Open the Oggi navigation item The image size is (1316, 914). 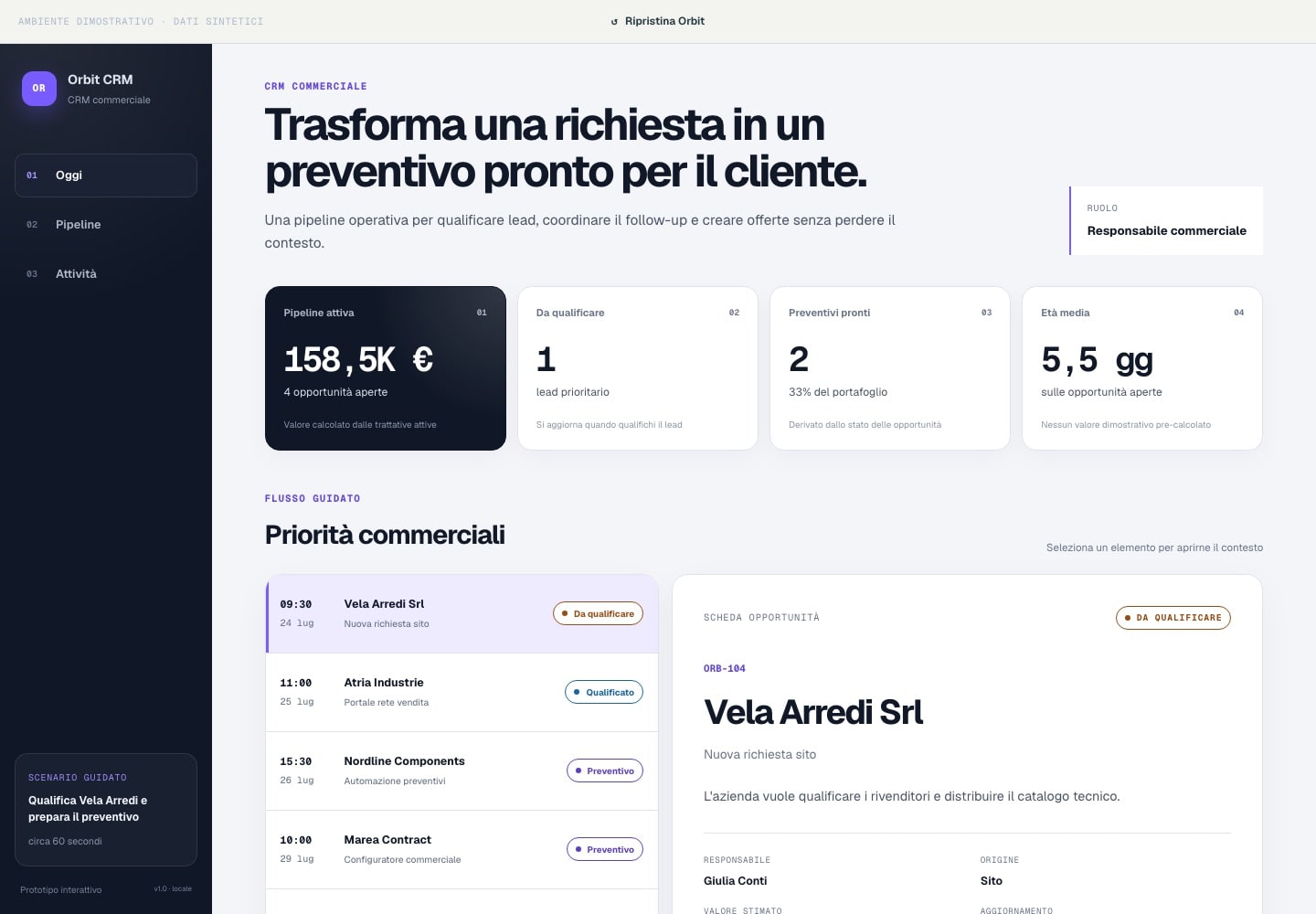106,175
